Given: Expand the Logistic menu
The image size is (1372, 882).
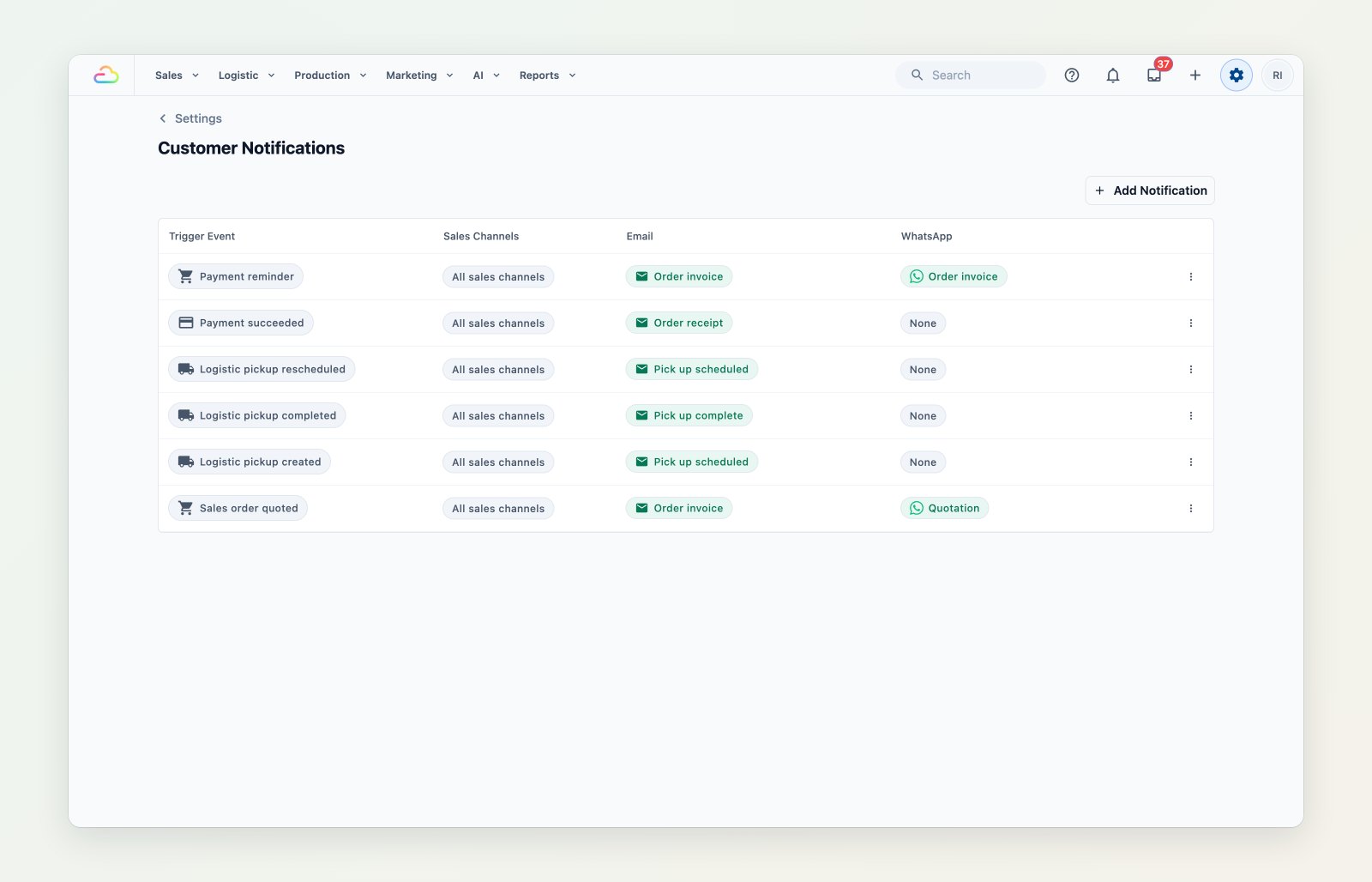Looking at the screenshot, I should (x=246, y=76).
